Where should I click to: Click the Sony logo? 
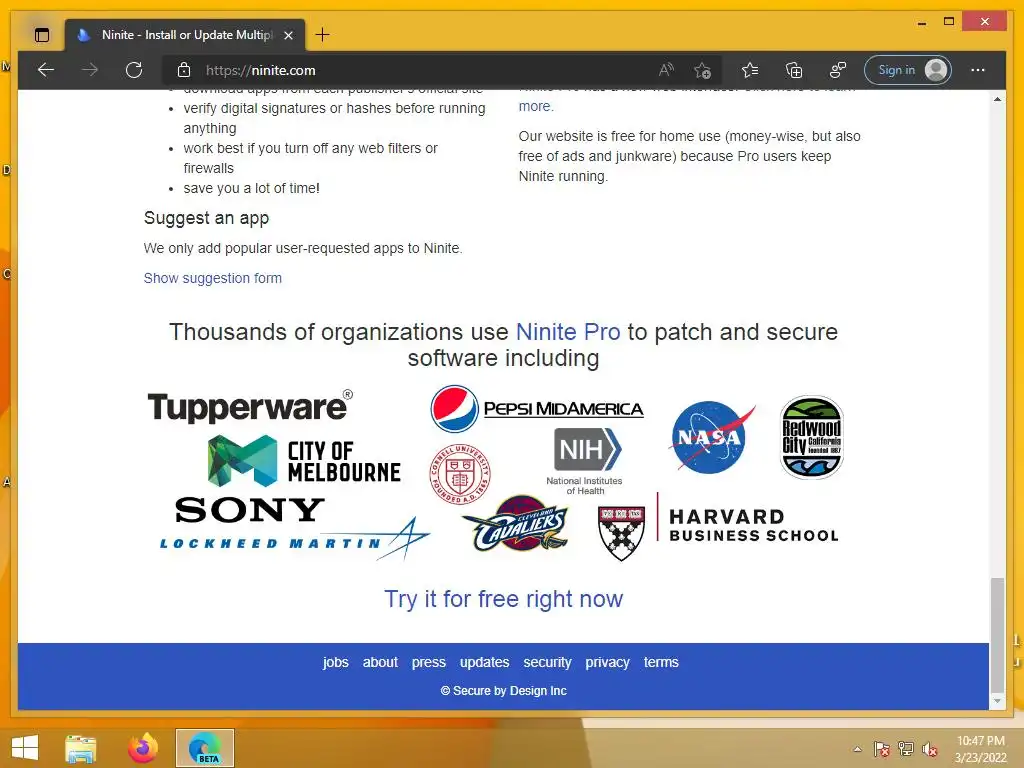click(x=250, y=509)
